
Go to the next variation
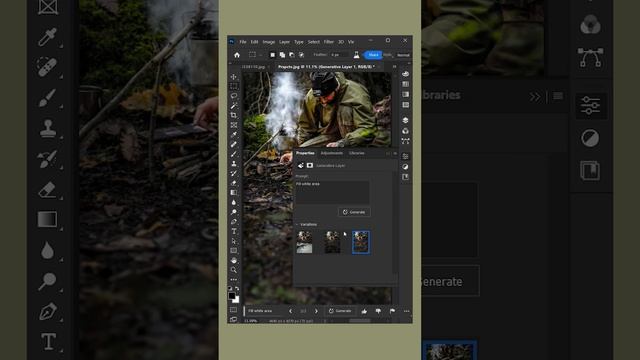pyautogui.click(x=316, y=311)
